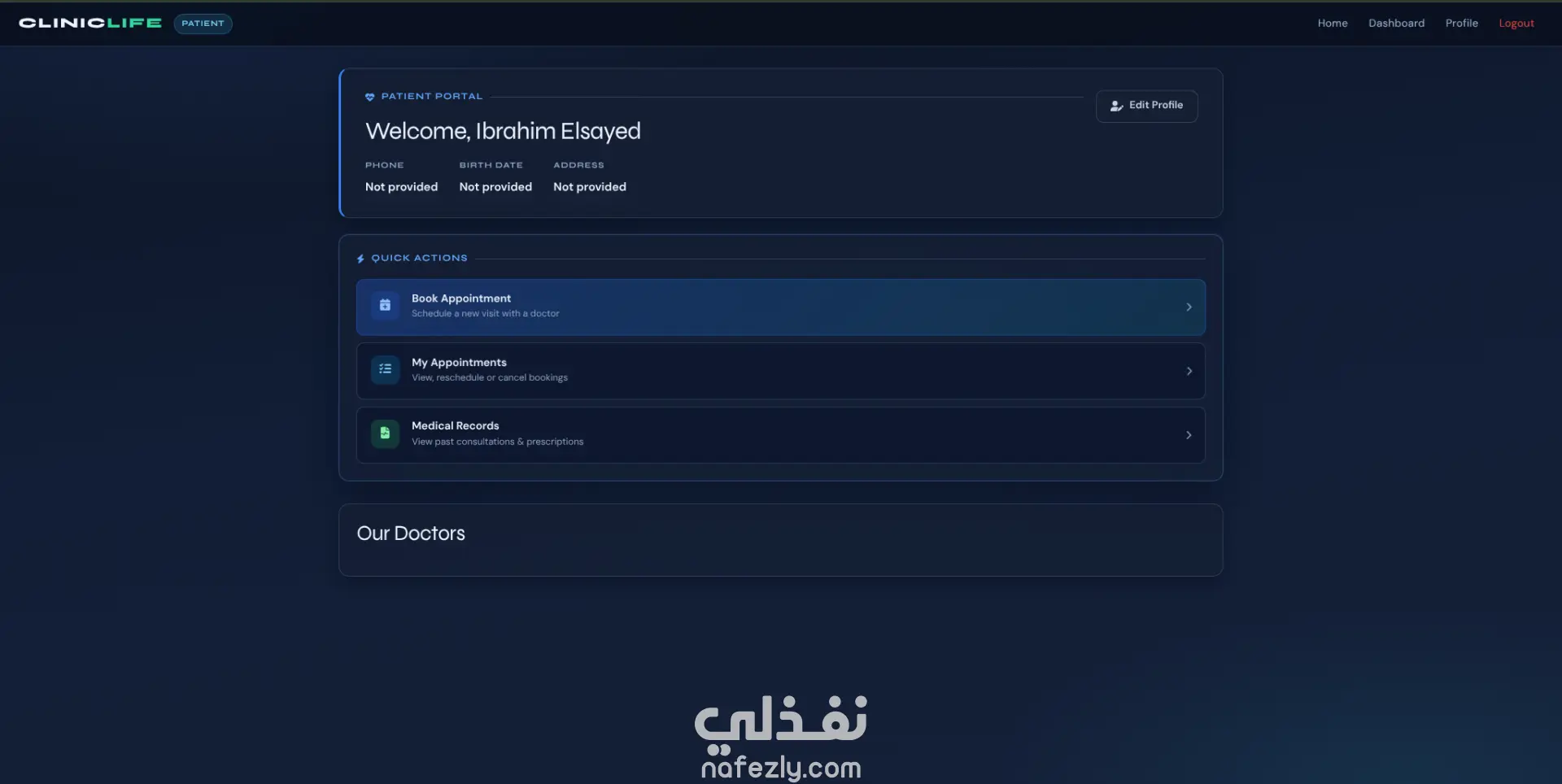1562x784 pixels.
Task: Click "View, reschedule or cancel bookings" text
Action: pyautogui.click(x=490, y=377)
